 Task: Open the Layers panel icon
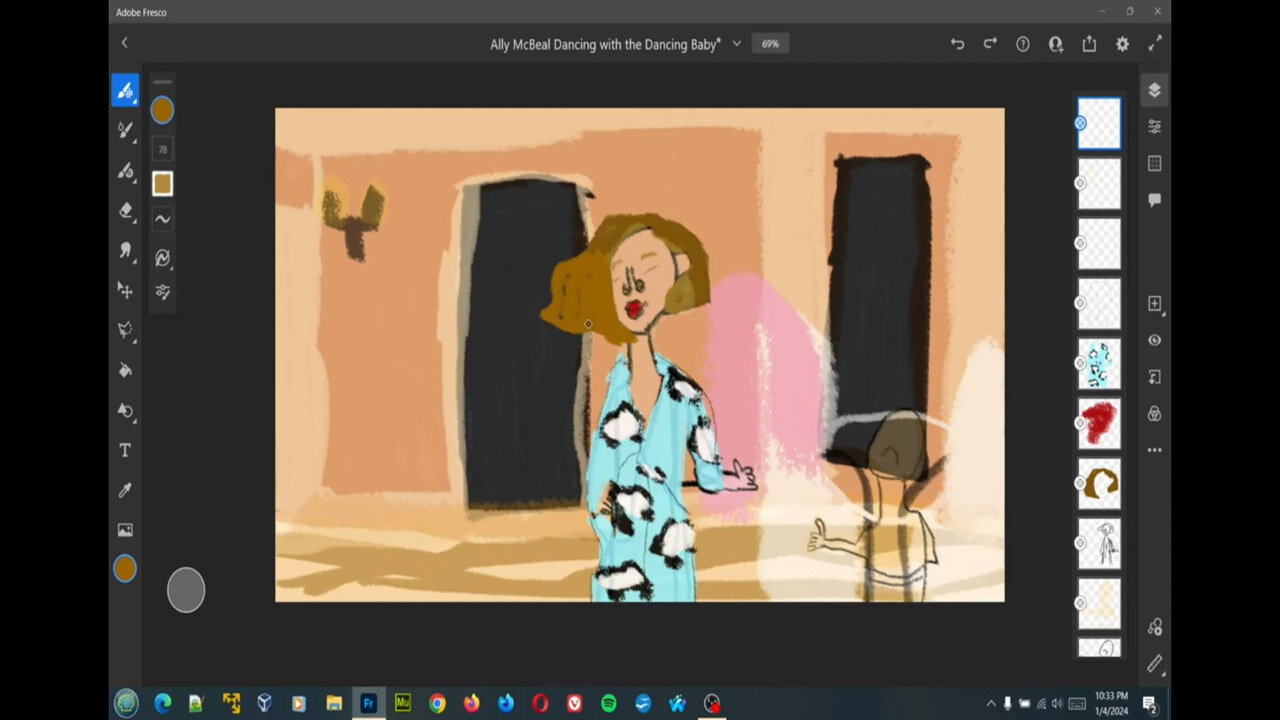(1154, 90)
